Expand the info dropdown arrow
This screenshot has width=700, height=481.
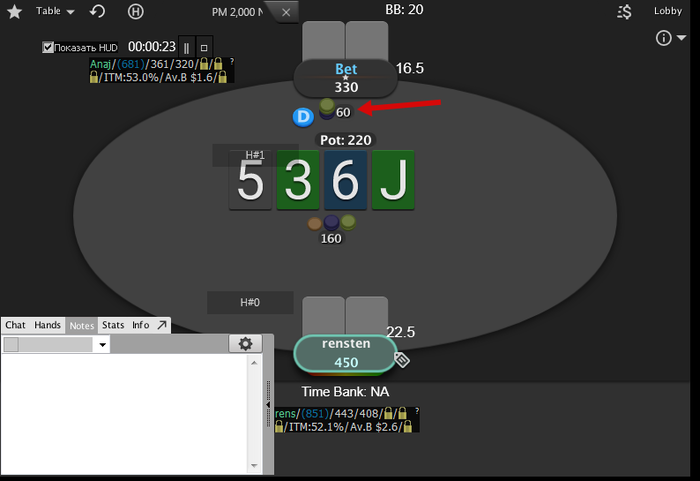681,38
